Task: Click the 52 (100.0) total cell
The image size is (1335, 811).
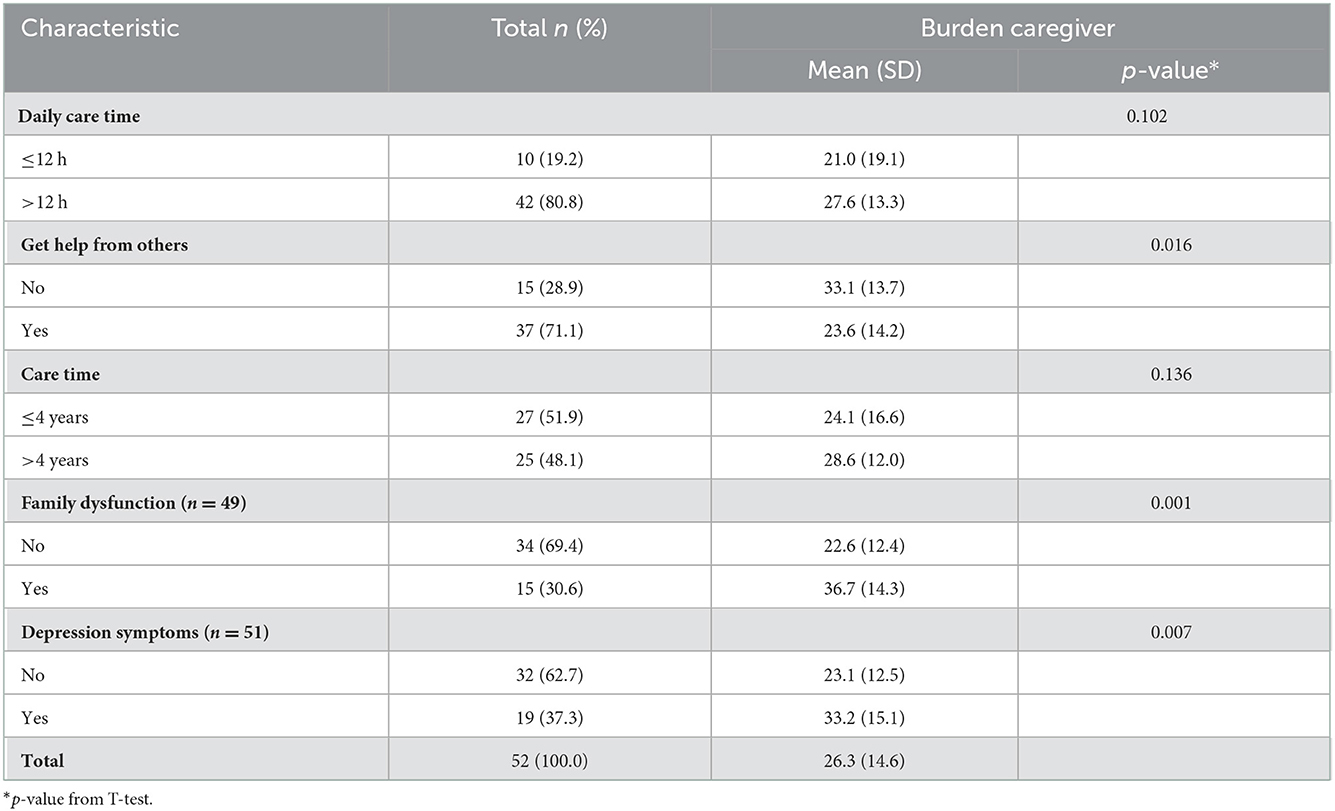Action: [549, 761]
